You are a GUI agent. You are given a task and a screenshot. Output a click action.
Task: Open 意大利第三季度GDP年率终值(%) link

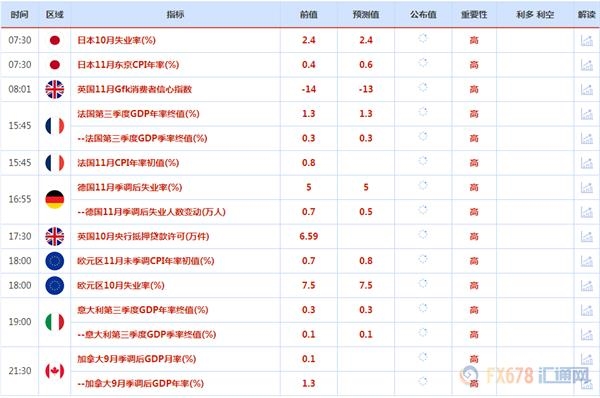pyautogui.click(x=143, y=310)
